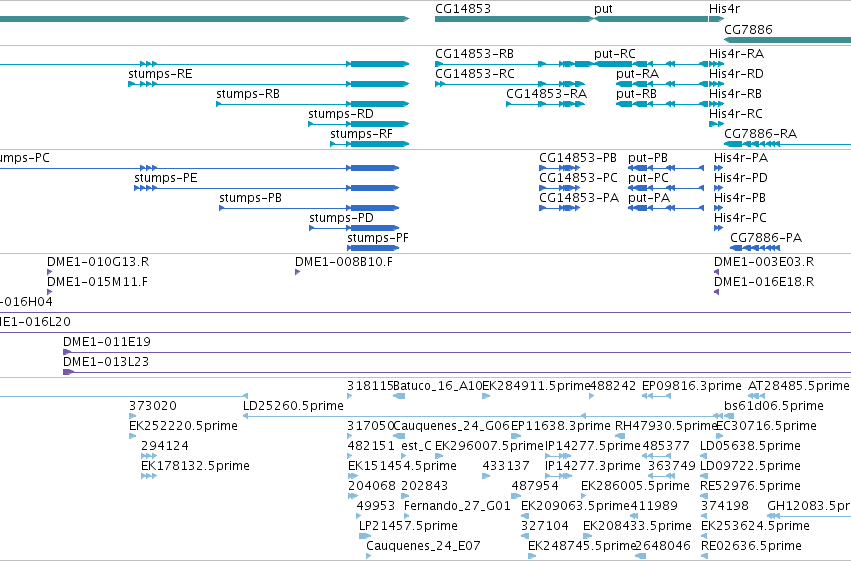
Task: Click put-RB transcript label
Action: coord(636,94)
